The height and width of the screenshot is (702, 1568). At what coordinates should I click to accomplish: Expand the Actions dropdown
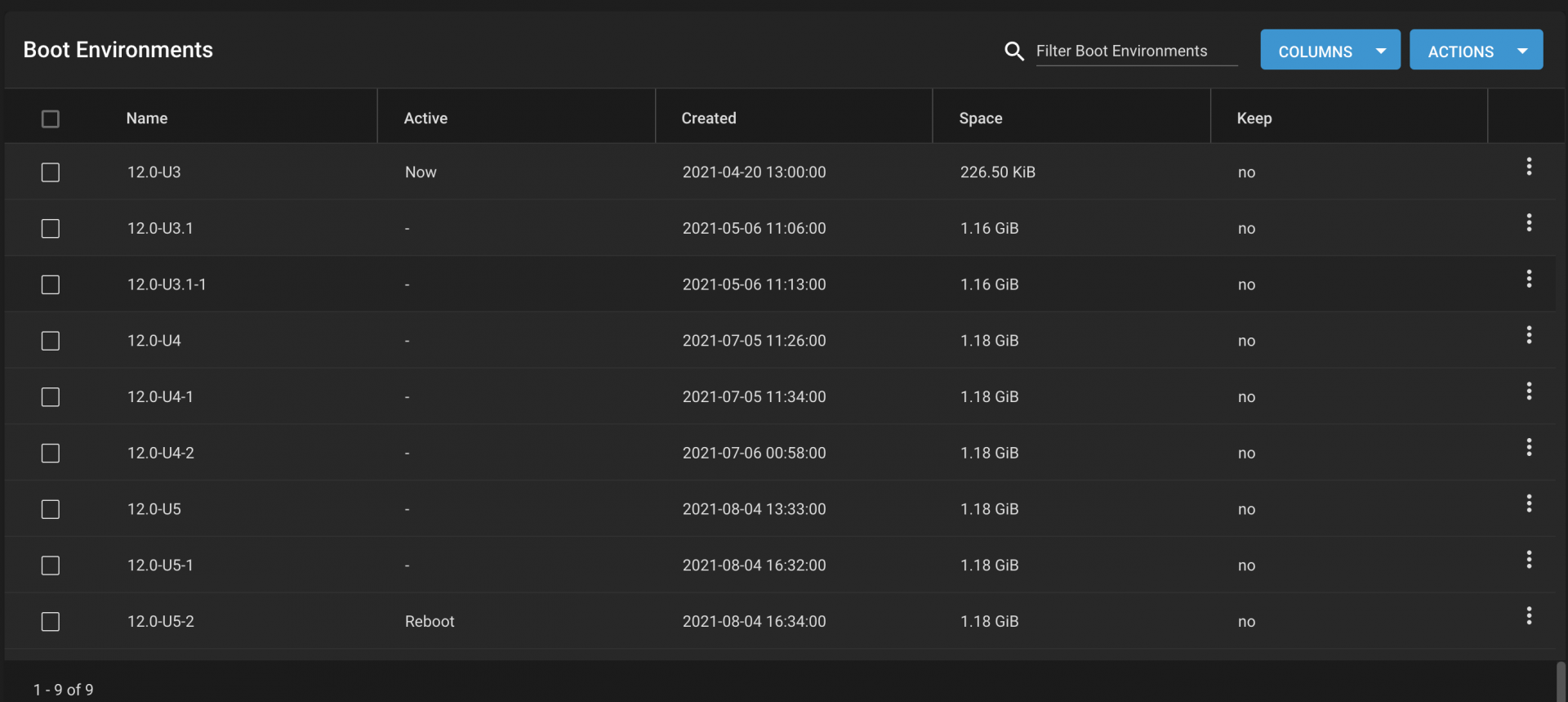(x=1477, y=50)
